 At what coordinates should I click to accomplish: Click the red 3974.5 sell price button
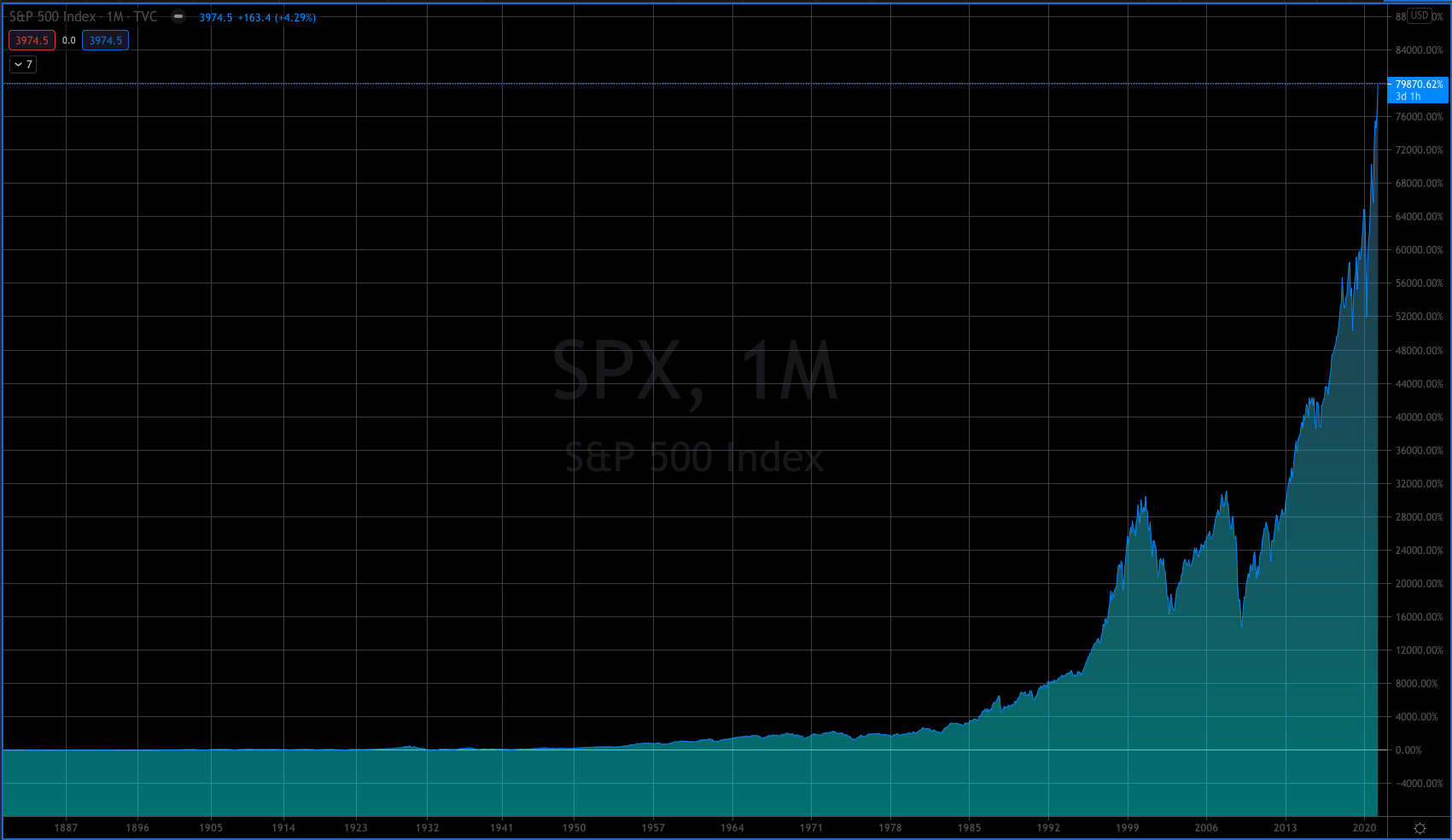pos(32,40)
